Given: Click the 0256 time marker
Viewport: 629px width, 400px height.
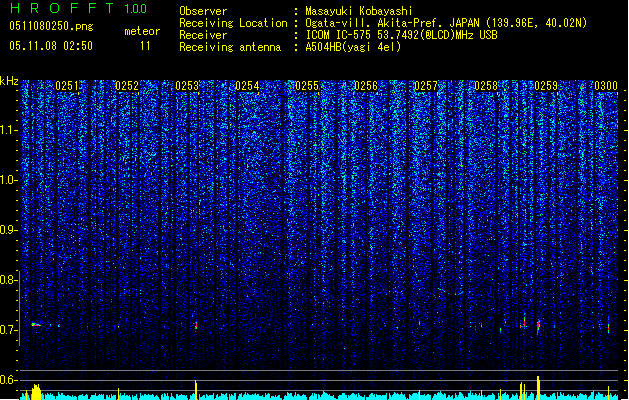Looking at the screenshot, I should coord(366,86).
